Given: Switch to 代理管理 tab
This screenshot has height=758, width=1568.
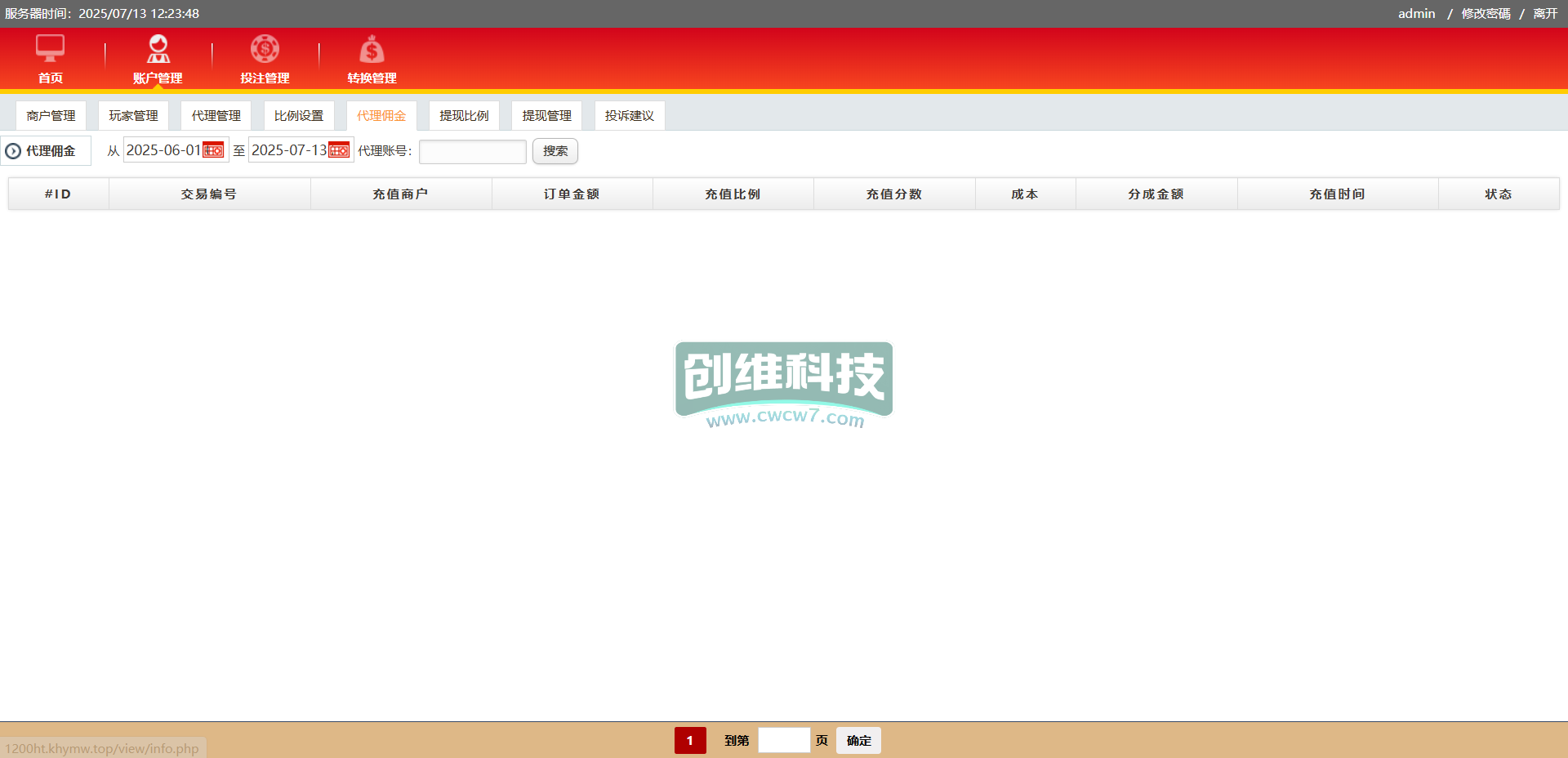Looking at the screenshot, I should point(216,116).
